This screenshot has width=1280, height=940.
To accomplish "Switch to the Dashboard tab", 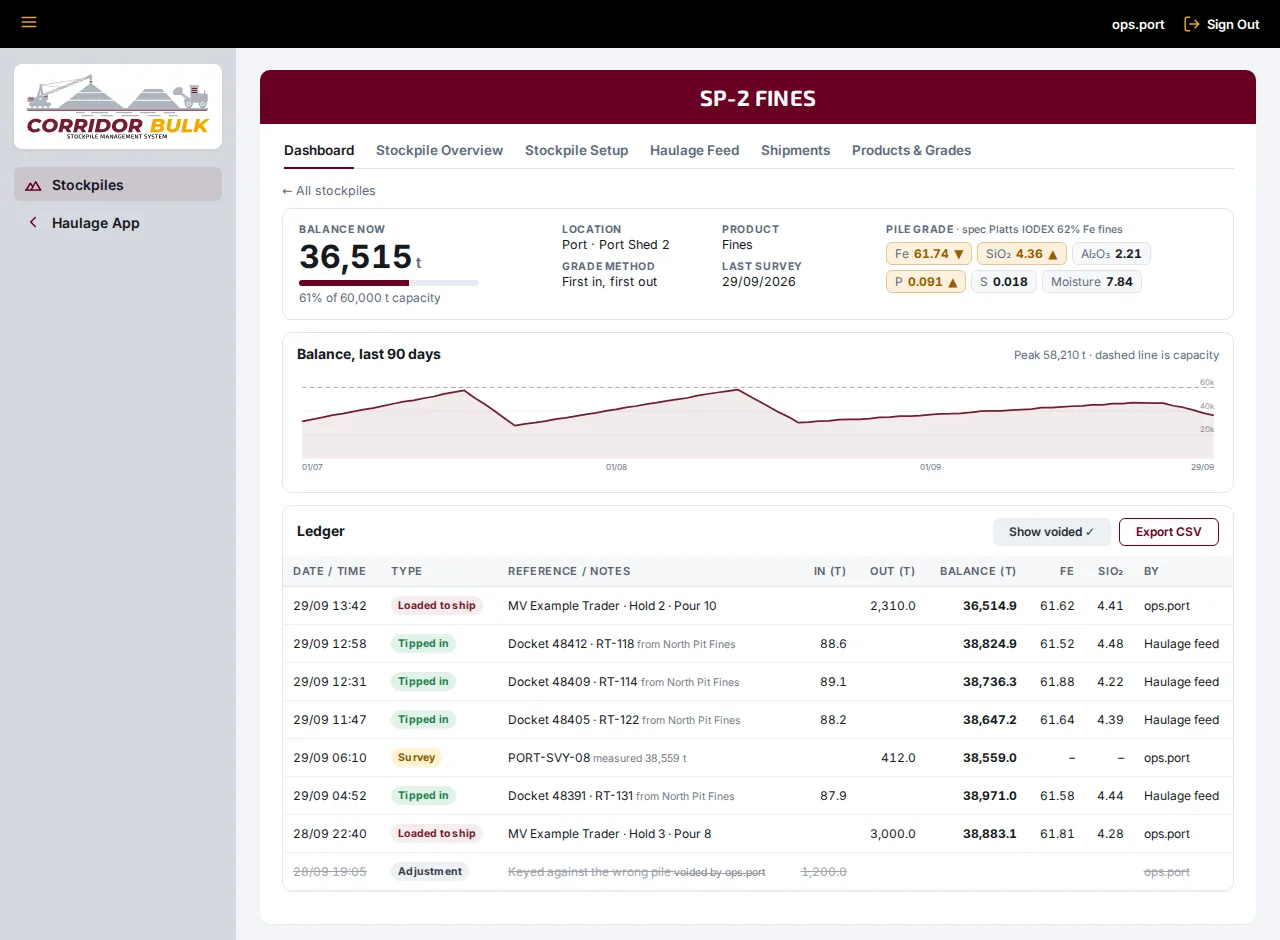I will pyautogui.click(x=319, y=150).
